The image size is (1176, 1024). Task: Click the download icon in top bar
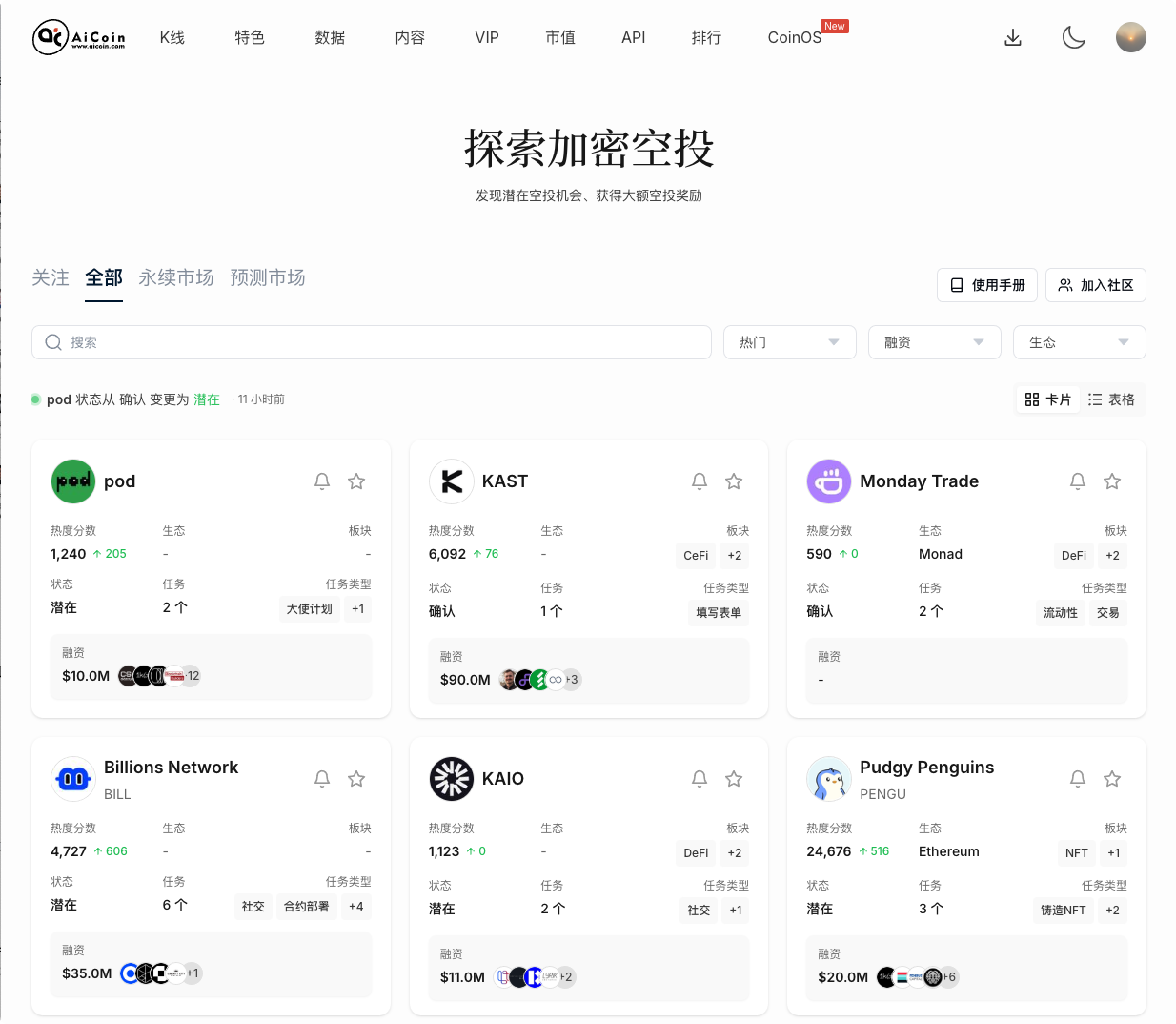click(x=1012, y=37)
